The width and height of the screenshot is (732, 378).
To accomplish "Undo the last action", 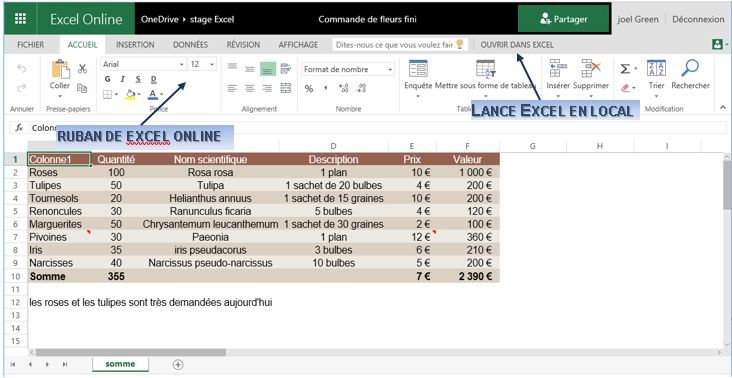I will tap(21, 69).
